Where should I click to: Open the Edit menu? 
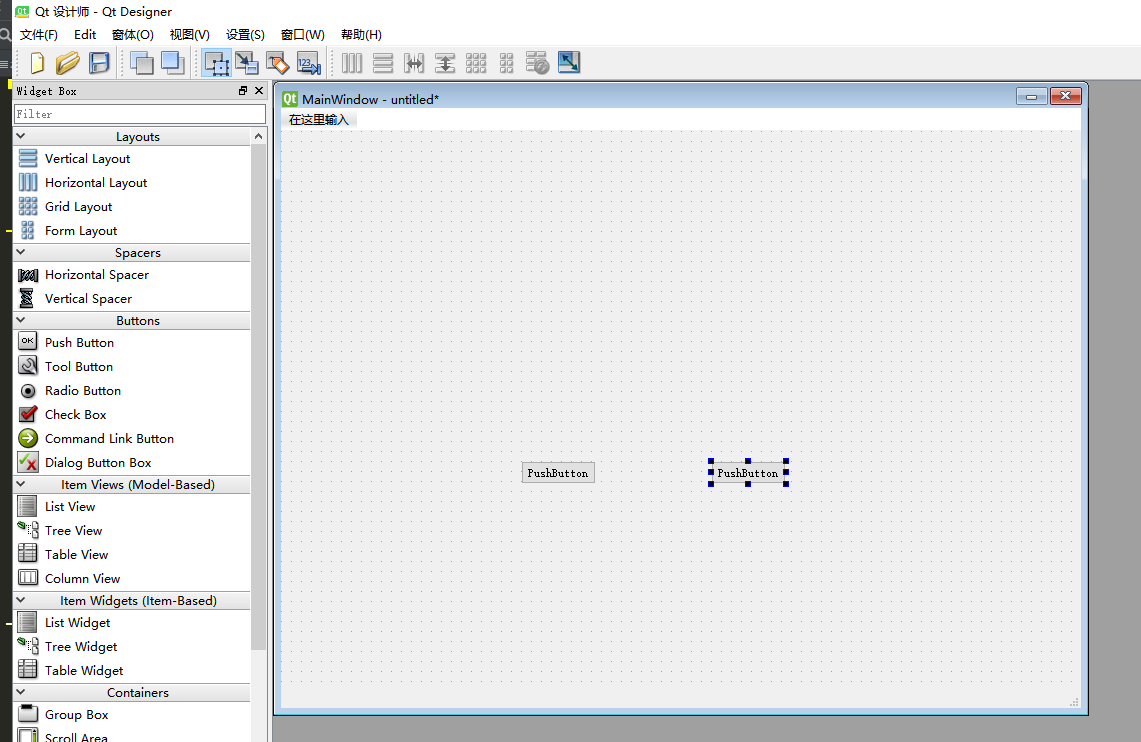[x=85, y=35]
